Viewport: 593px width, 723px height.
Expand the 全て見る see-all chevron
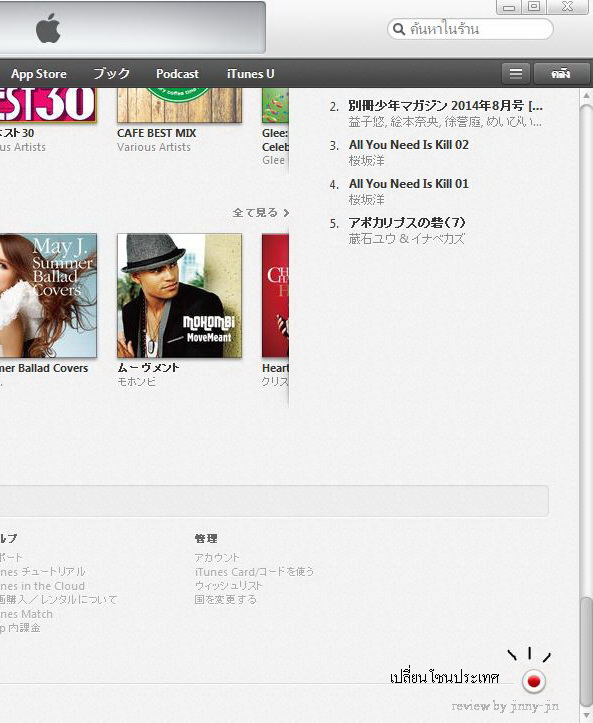pos(286,213)
